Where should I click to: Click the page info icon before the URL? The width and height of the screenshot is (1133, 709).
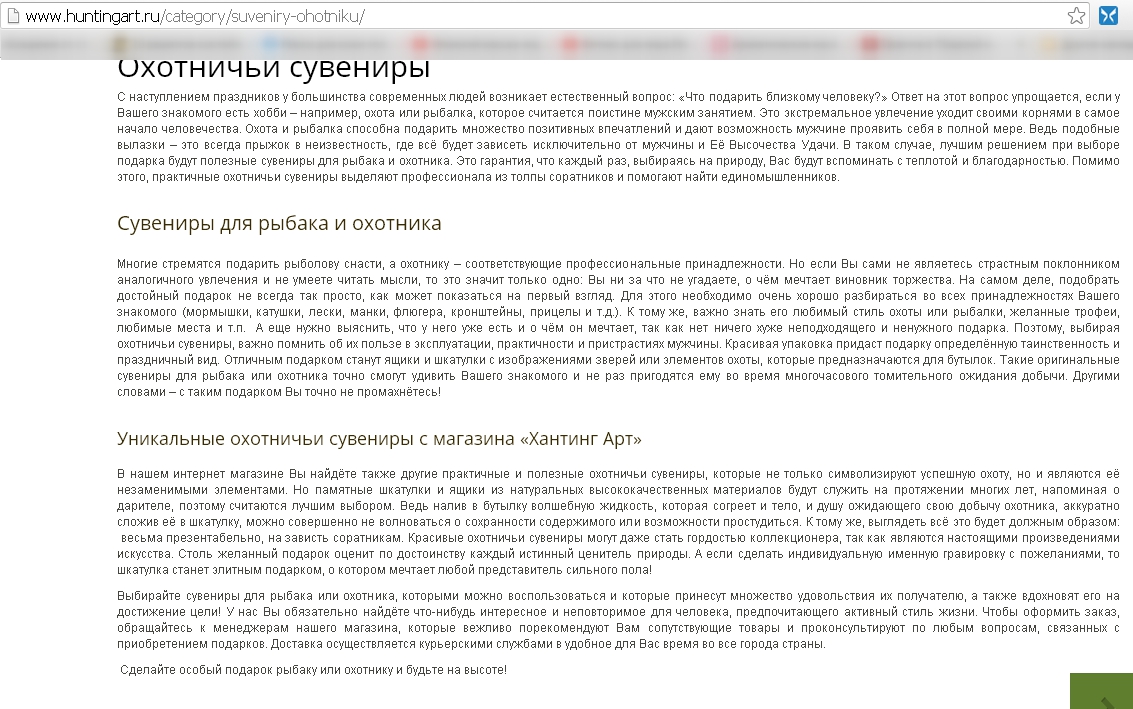tap(13, 16)
